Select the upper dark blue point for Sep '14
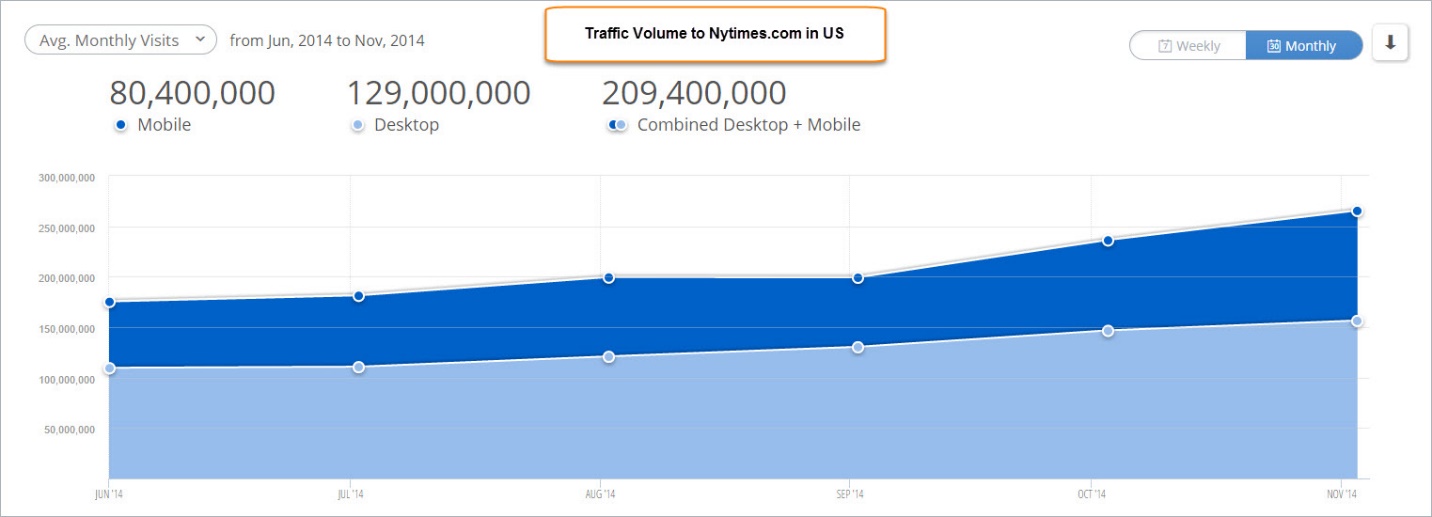 tap(858, 277)
